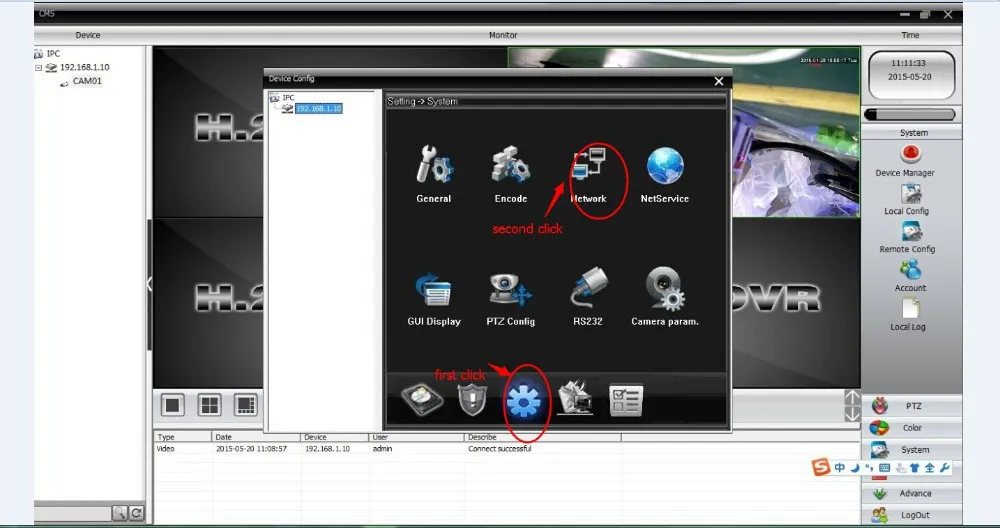Open the NetService globe icon
The height and width of the screenshot is (528, 1000).
665,166
